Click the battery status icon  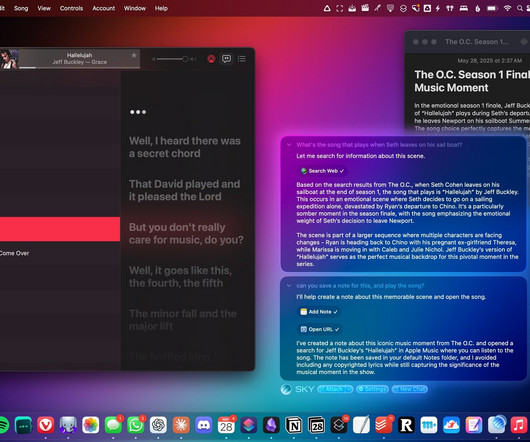(x=491, y=8)
